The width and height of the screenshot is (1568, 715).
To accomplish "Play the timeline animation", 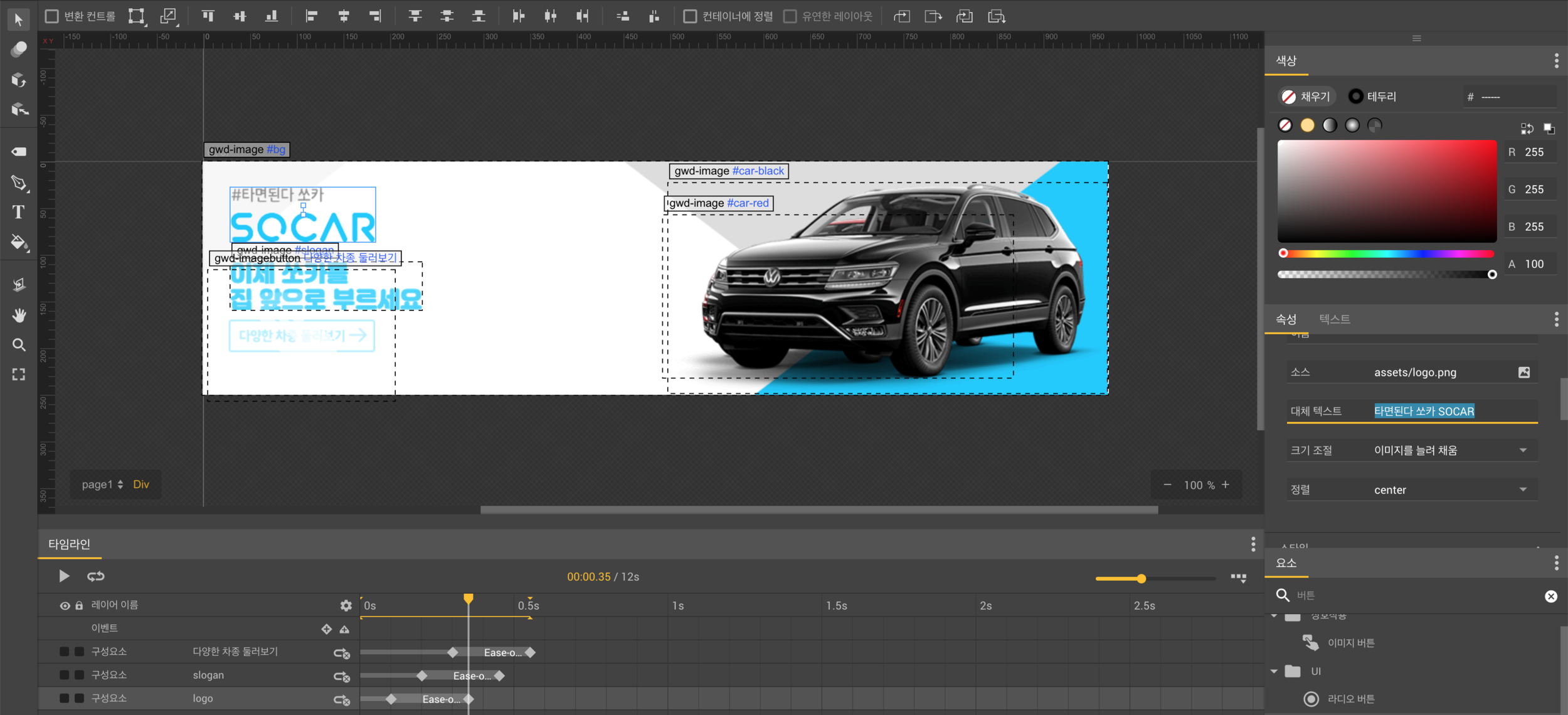I will (64, 576).
